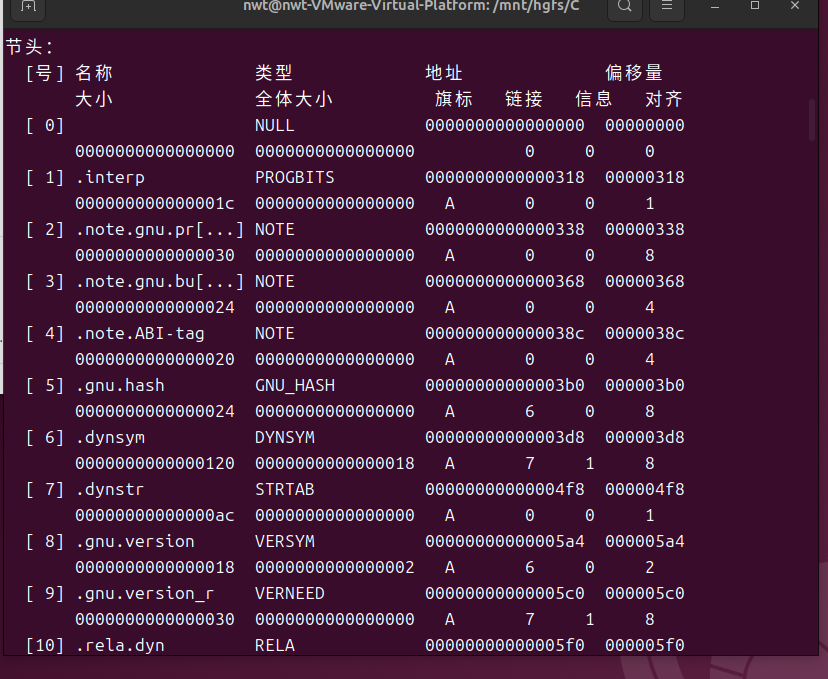The image size is (828, 679).
Task: Click the 类型 column header
Action: [x=274, y=73]
